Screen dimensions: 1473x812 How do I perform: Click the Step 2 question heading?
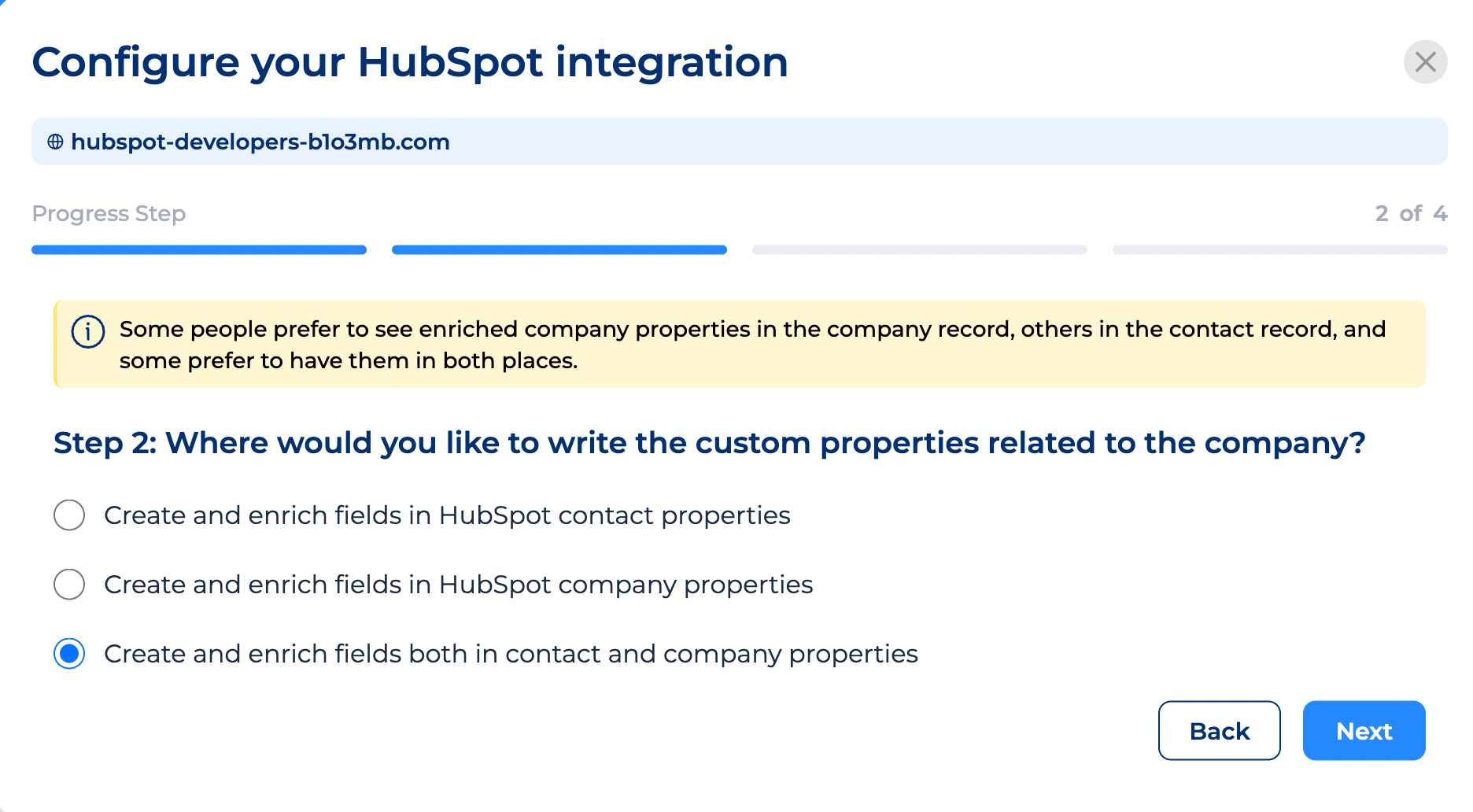pyautogui.click(x=709, y=443)
